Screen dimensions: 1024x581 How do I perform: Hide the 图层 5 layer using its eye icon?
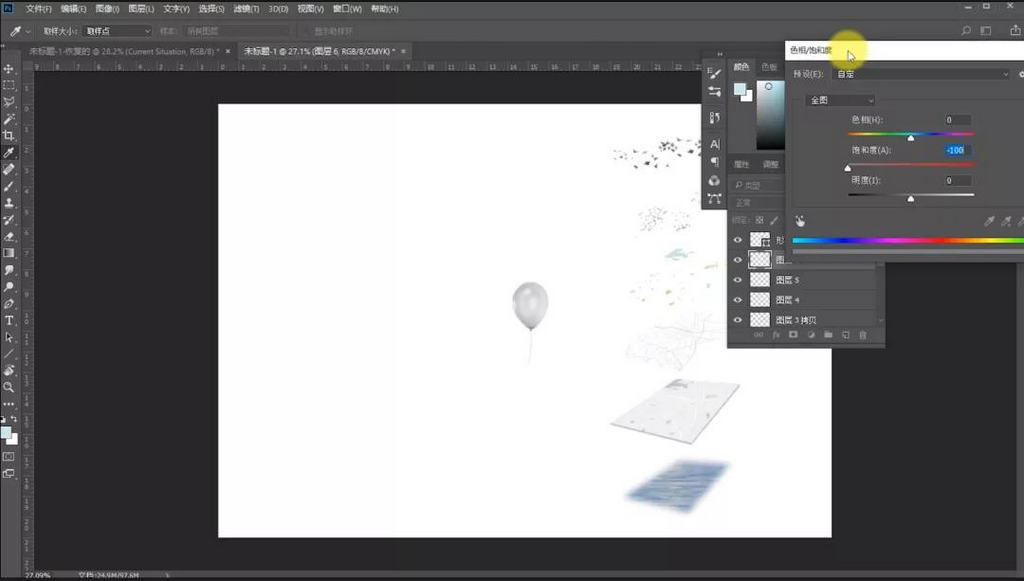(x=738, y=280)
